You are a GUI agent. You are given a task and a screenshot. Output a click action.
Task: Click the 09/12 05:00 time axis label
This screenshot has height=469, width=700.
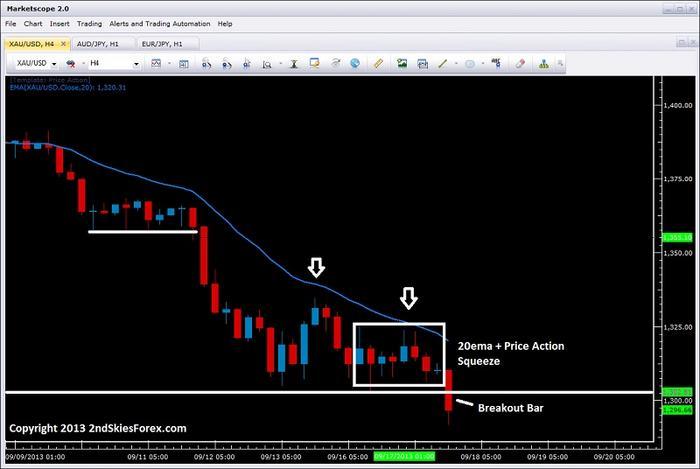coord(214,457)
